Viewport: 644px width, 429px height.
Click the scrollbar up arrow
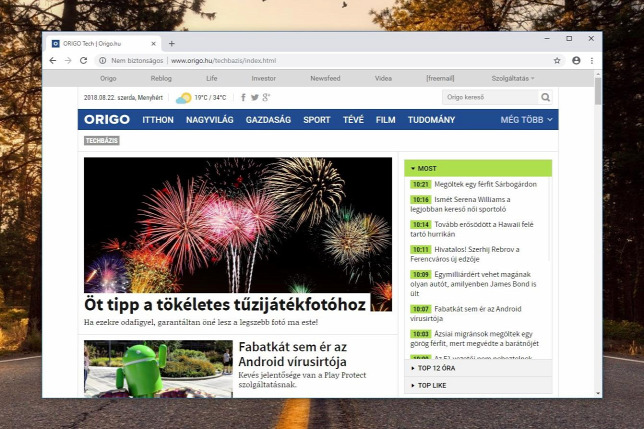598,74
